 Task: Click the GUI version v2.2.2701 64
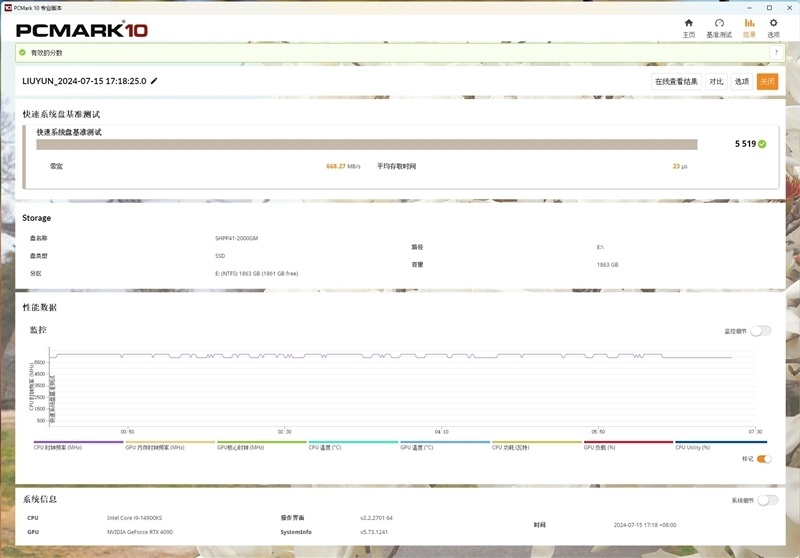[376, 518]
